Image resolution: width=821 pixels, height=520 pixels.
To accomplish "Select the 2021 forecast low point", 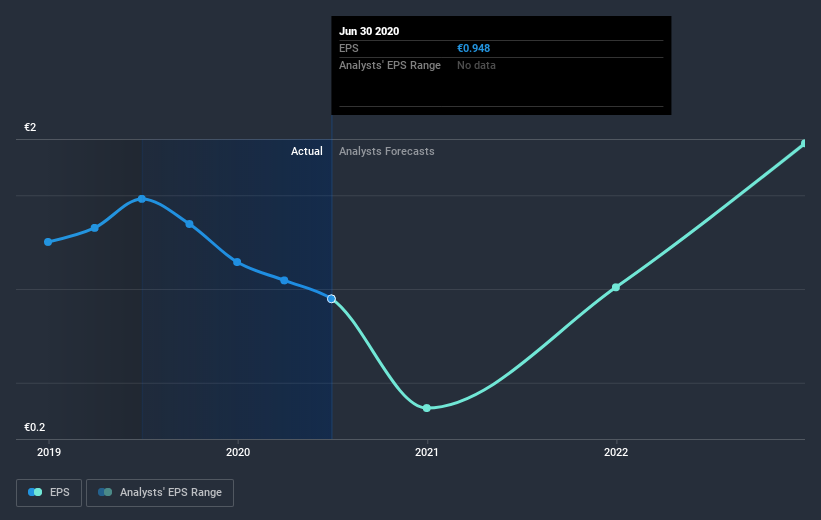I will pyautogui.click(x=427, y=408).
